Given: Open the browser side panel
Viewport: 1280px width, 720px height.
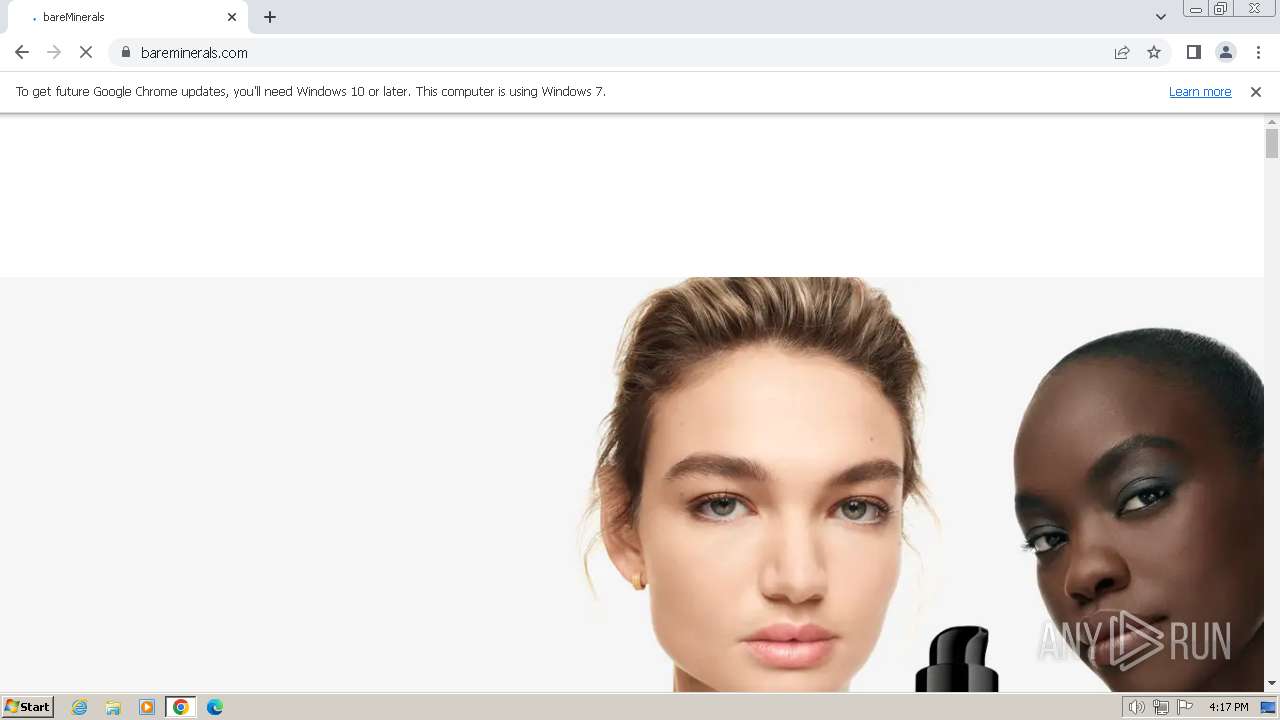Looking at the screenshot, I should 1193,53.
